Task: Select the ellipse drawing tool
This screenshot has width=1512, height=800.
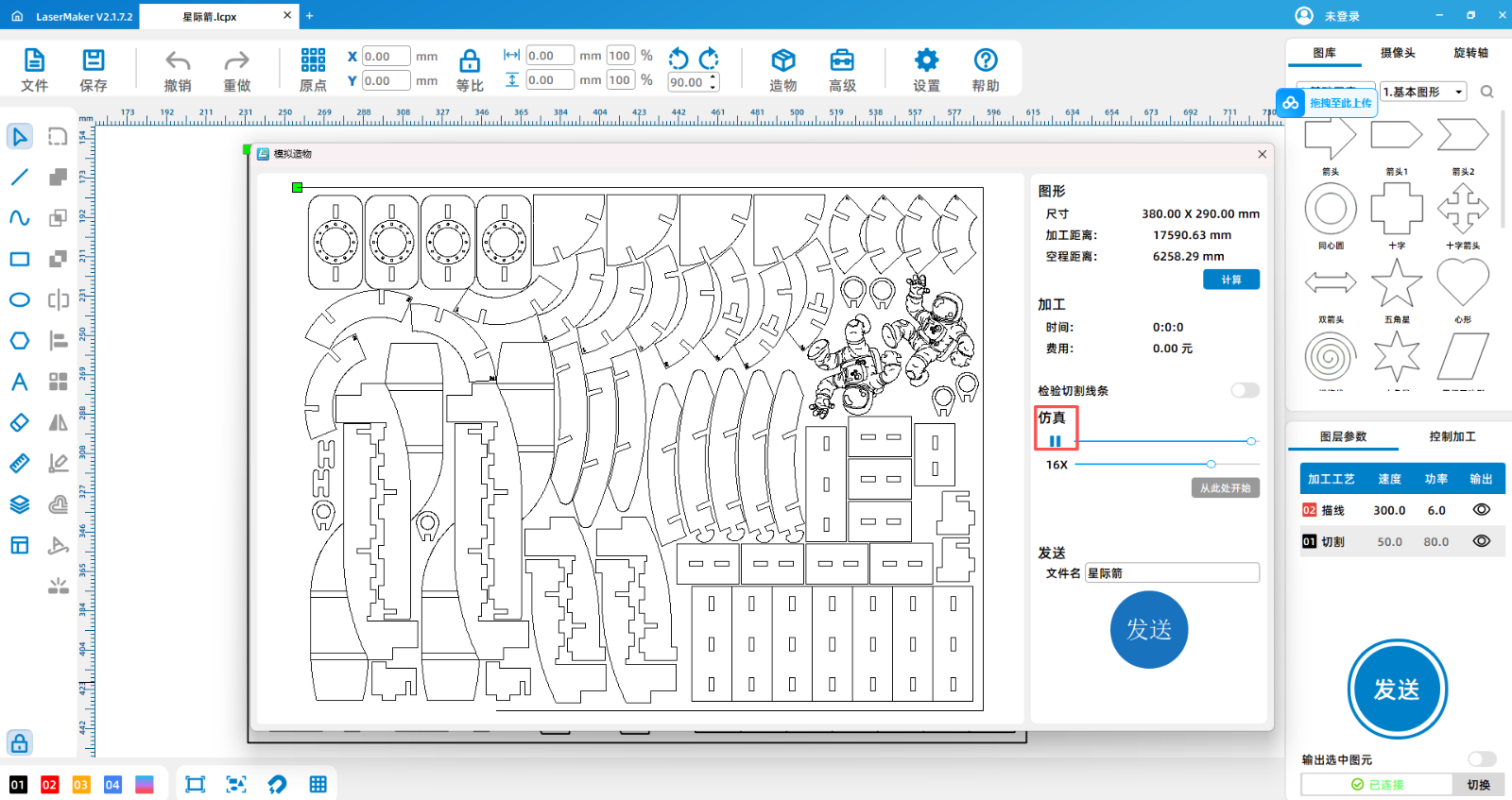Action: coord(19,300)
